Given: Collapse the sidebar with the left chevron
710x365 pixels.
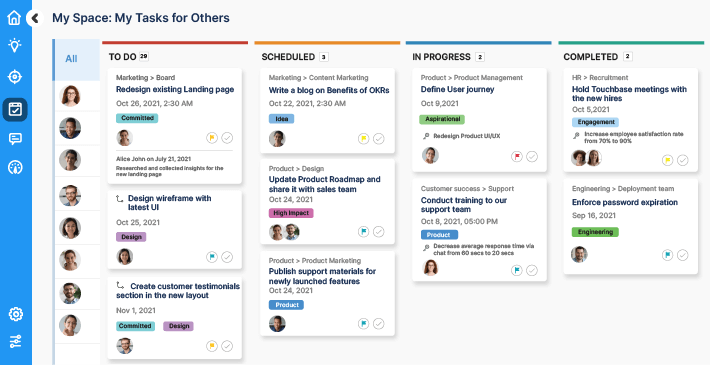Looking at the screenshot, I should coord(34,18).
